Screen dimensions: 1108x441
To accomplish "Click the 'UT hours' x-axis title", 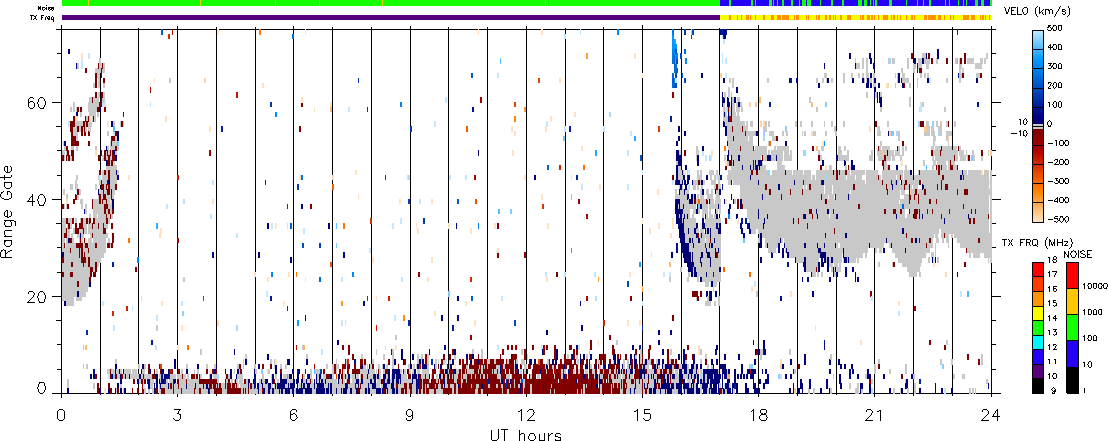I will click(x=526, y=434).
